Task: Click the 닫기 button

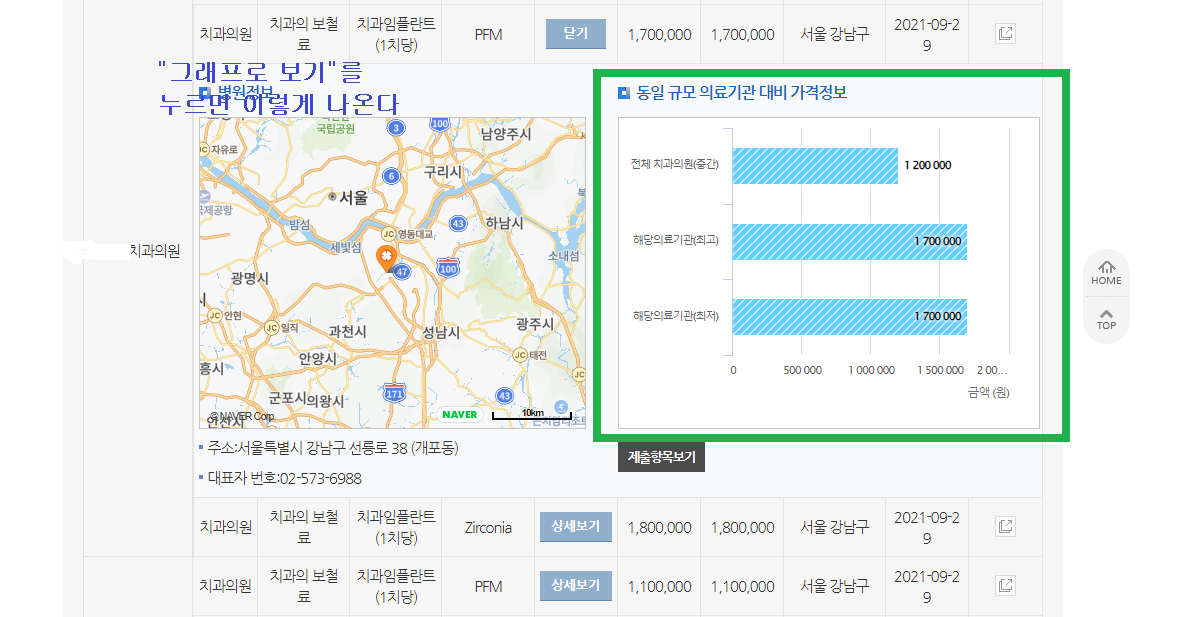Action: point(576,34)
